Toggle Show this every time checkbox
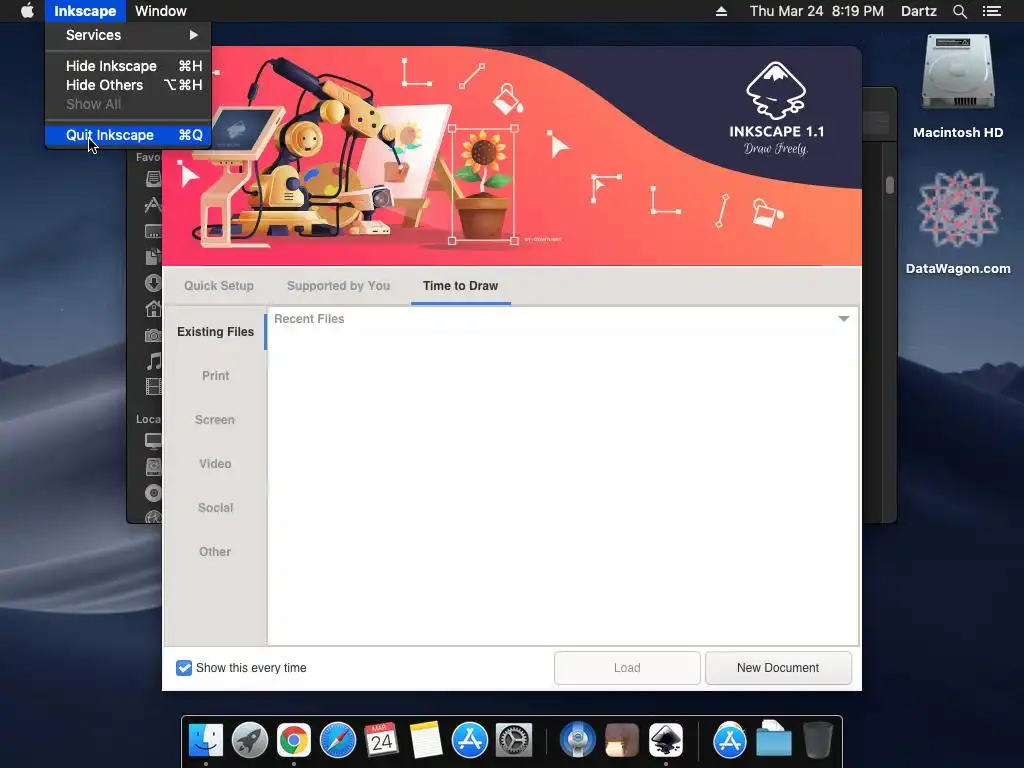The image size is (1024, 768). [x=184, y=667]
